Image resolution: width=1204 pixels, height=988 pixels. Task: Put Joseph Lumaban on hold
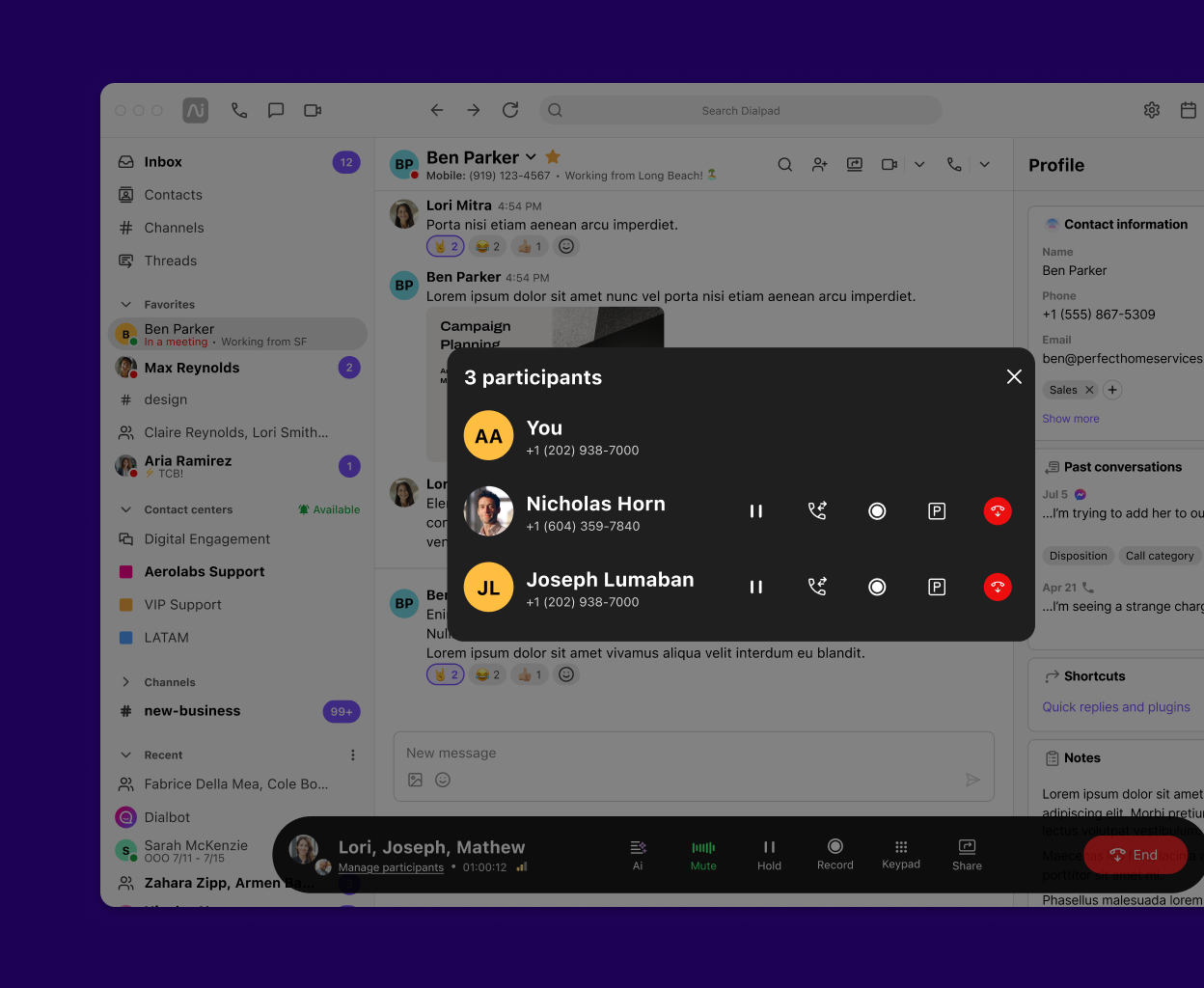[x=756, y=586]
